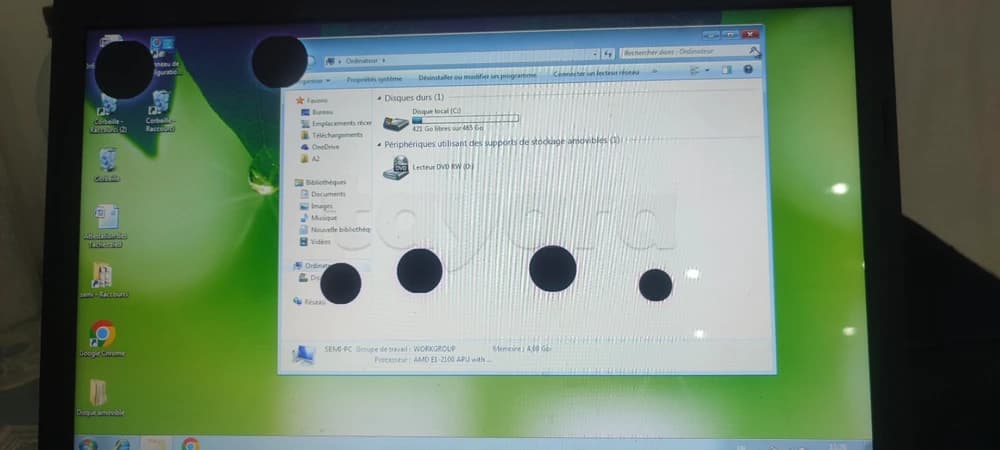Select Réseau in the navigation pane
Viewport: 1000px width, 450px height.
[x=314, y=301]
